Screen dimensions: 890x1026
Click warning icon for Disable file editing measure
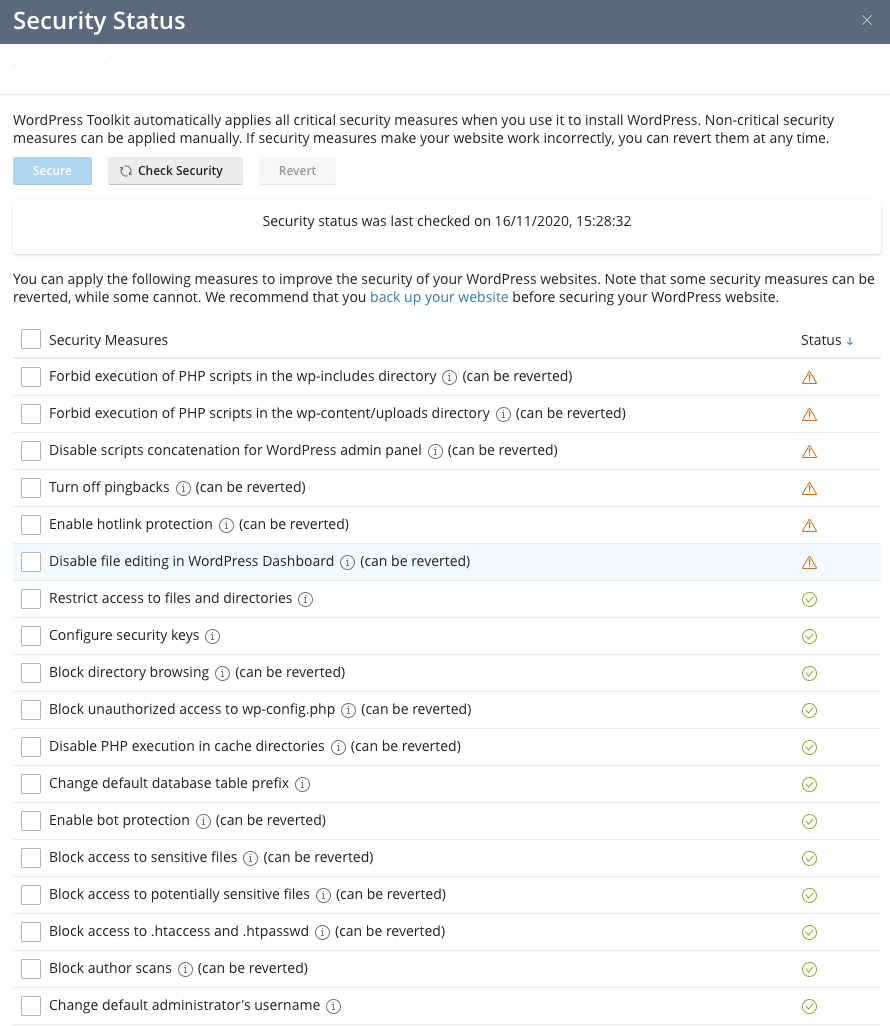coord(809,561)
